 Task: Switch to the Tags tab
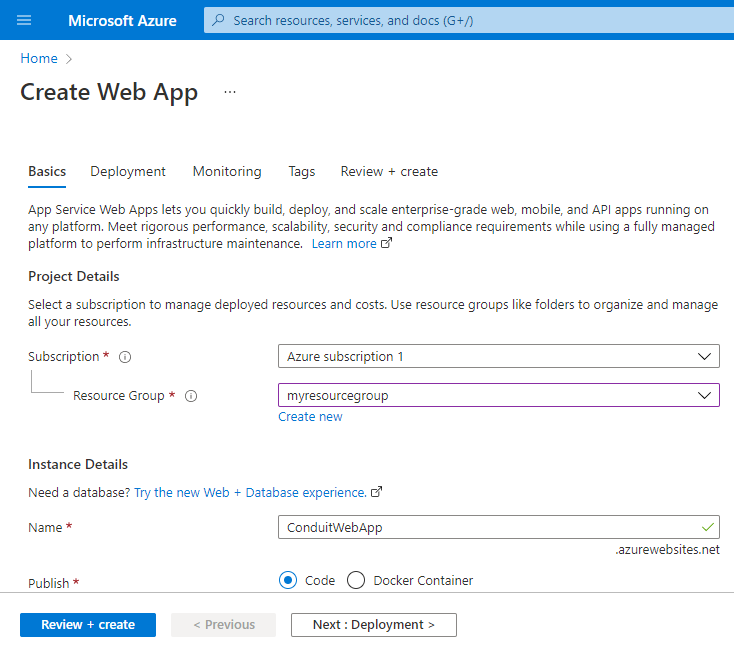pos(301,171)
